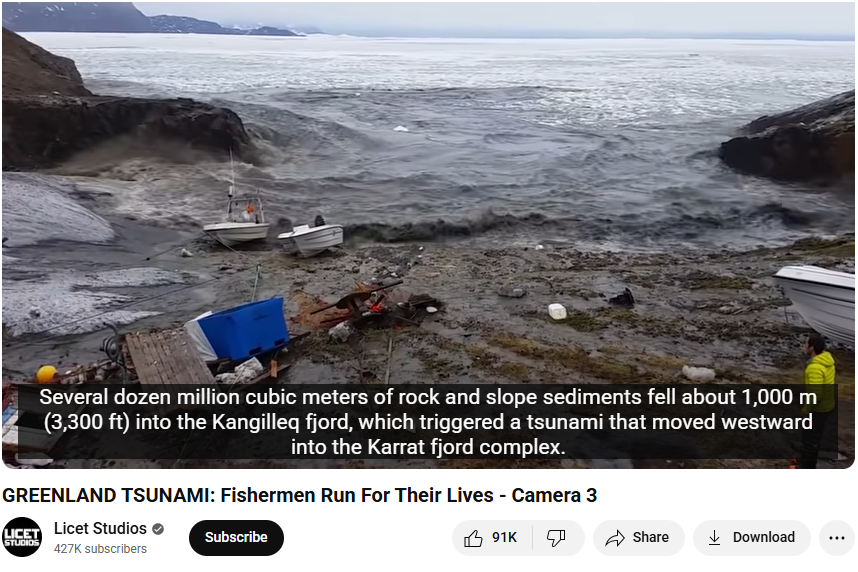Click the thumbs down dislike icon
This screenshot has width=858, height=572.
556,538
